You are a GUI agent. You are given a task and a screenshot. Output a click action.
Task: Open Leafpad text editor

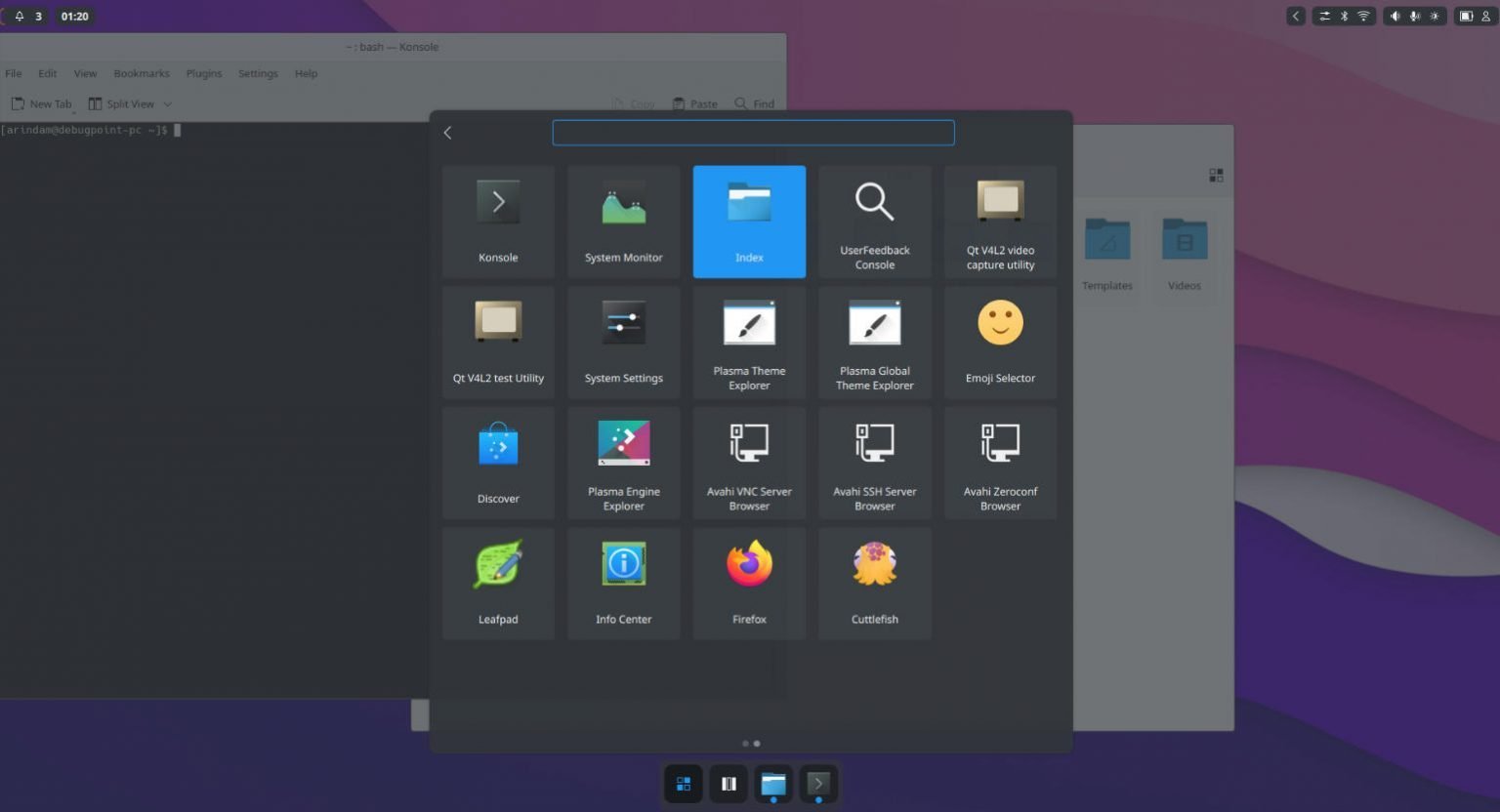(498, 582)
